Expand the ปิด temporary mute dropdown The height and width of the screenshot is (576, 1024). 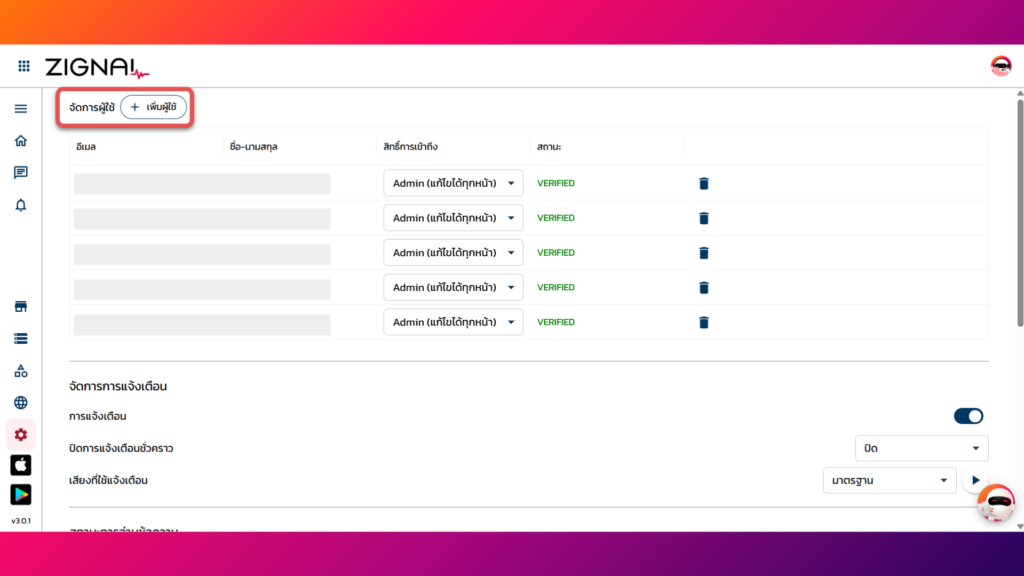coord(921,448)
